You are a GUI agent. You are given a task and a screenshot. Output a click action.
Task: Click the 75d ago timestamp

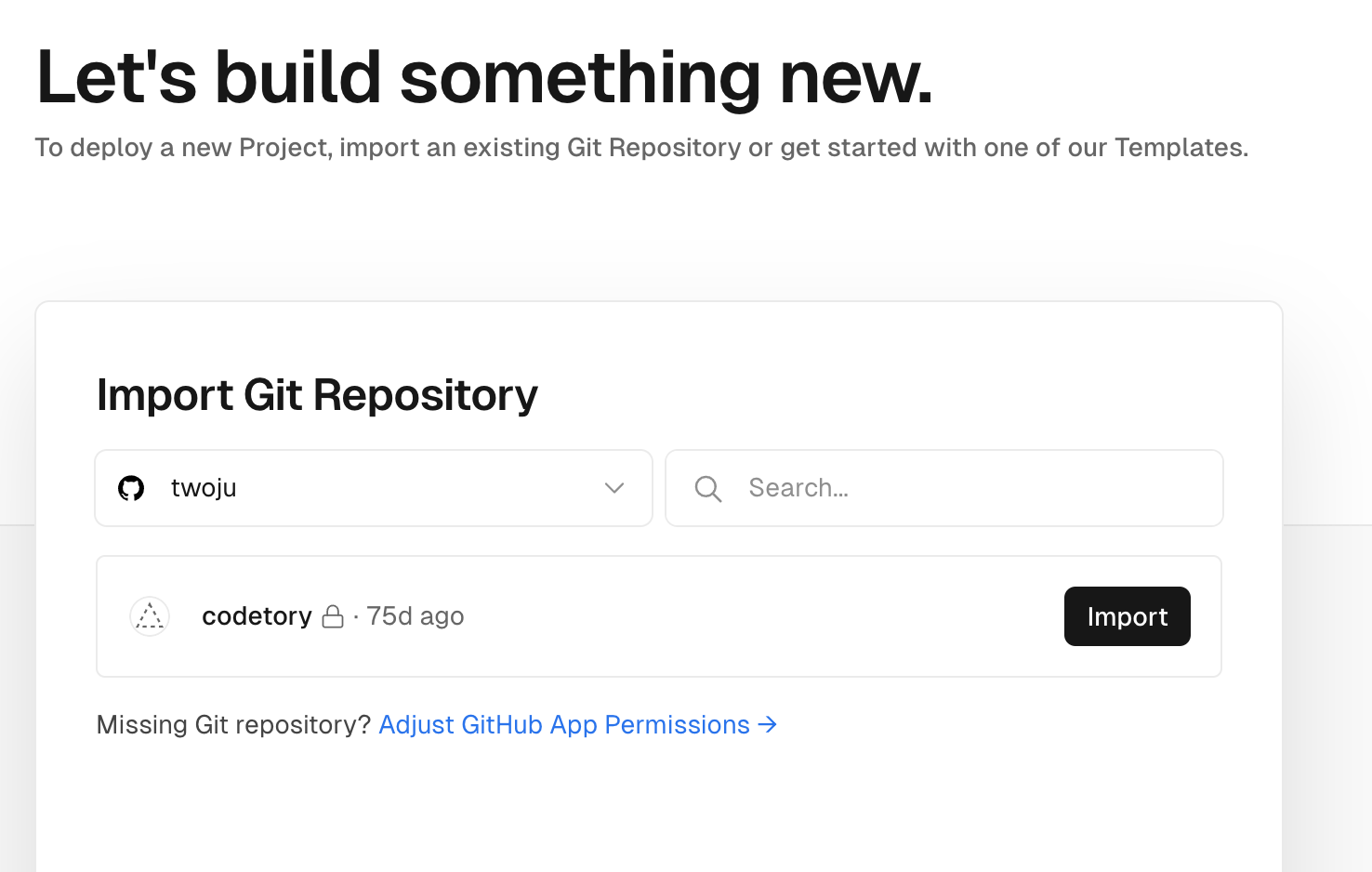pyautogui.click(x=416, y=616)
